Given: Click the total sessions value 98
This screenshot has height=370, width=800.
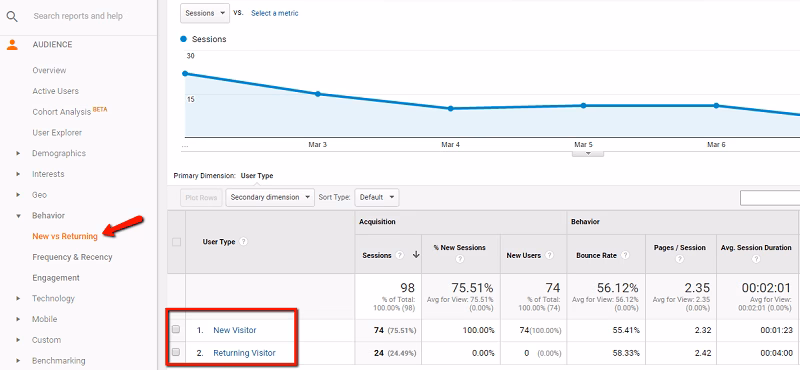Looking at the screenshot, I should 407,288.
